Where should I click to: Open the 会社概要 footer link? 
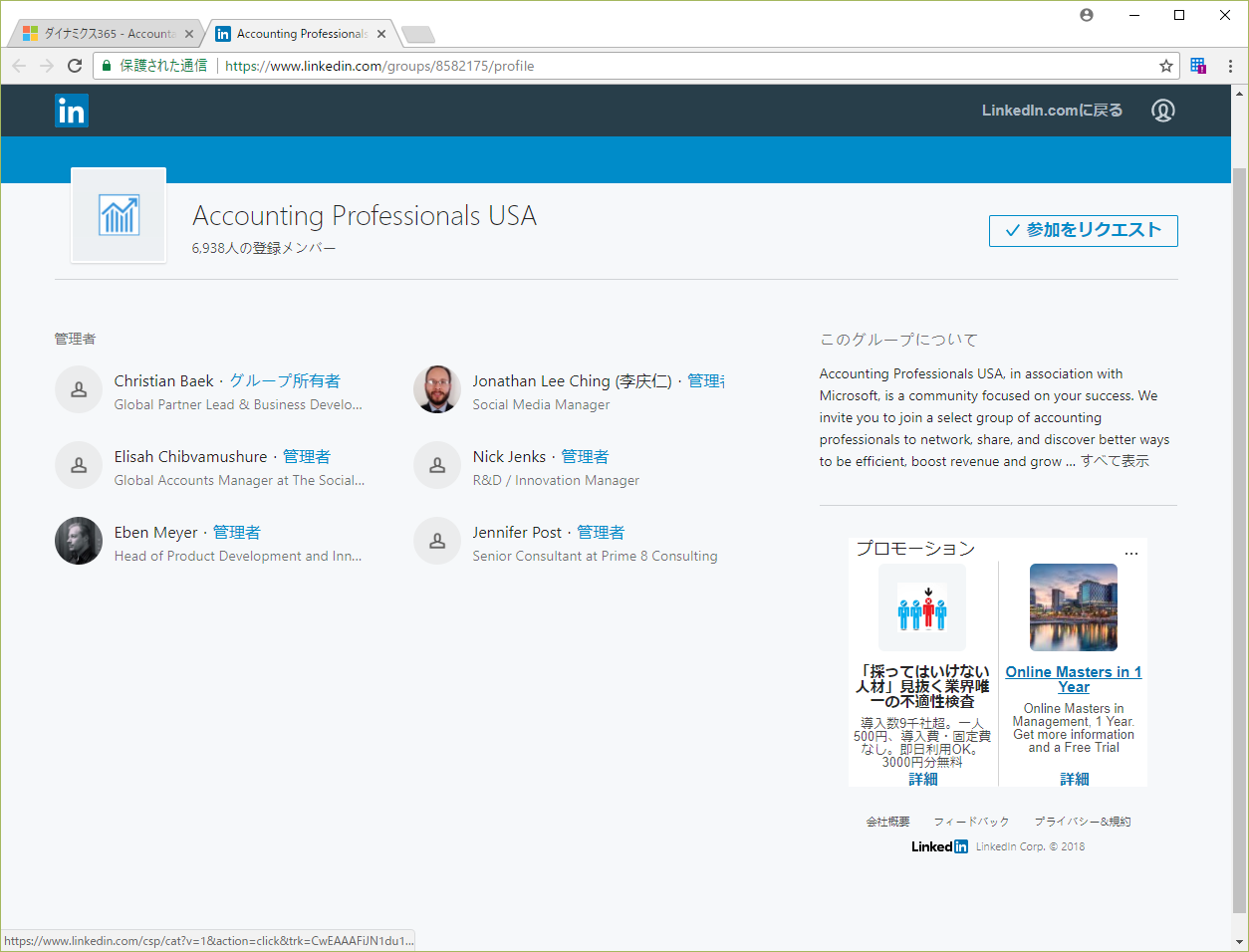[x=887, y=822]
